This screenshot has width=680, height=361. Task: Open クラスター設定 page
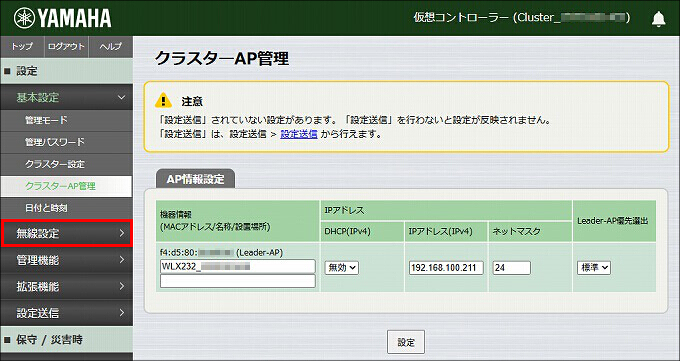tap(66, 164)
